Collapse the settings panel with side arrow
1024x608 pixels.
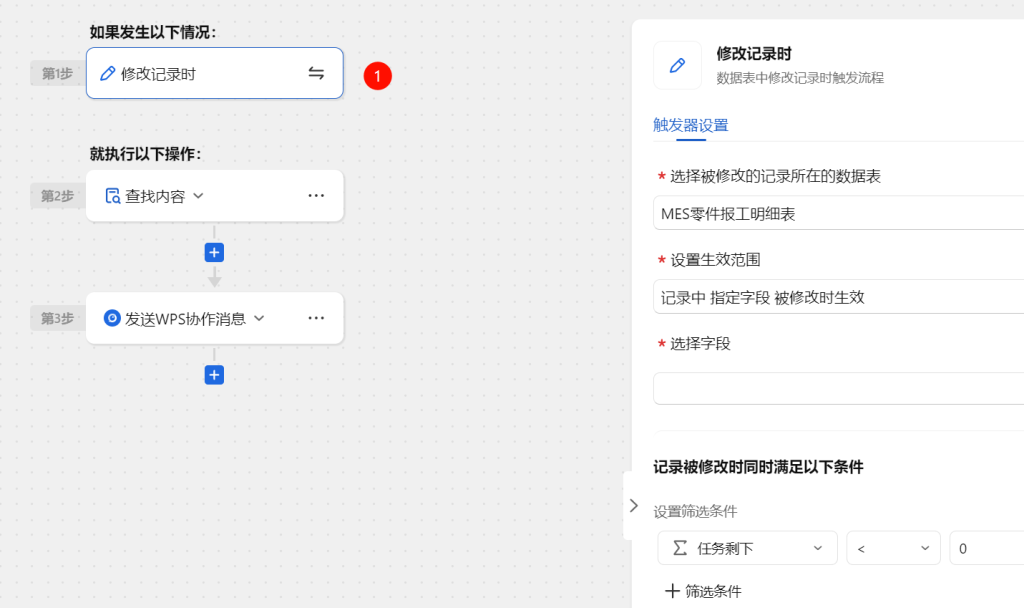tap(633, 505)
